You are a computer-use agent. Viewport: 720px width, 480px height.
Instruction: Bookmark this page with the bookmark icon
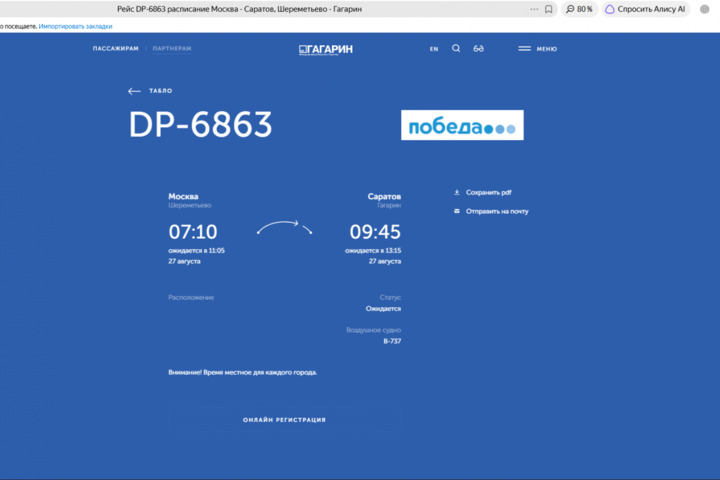548,9
